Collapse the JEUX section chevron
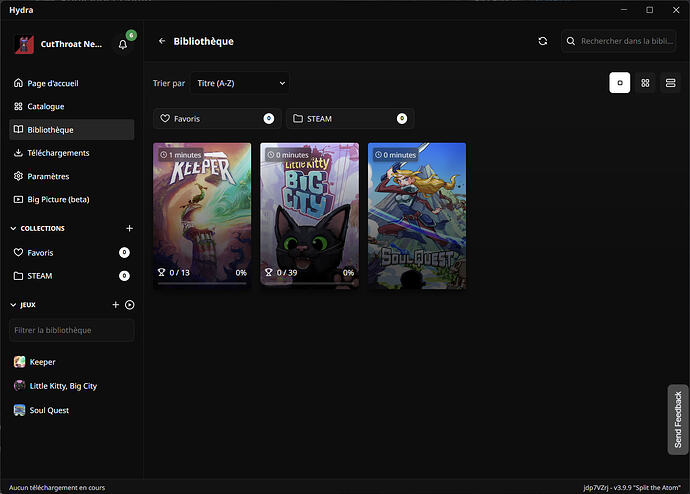 pos(13,305)
